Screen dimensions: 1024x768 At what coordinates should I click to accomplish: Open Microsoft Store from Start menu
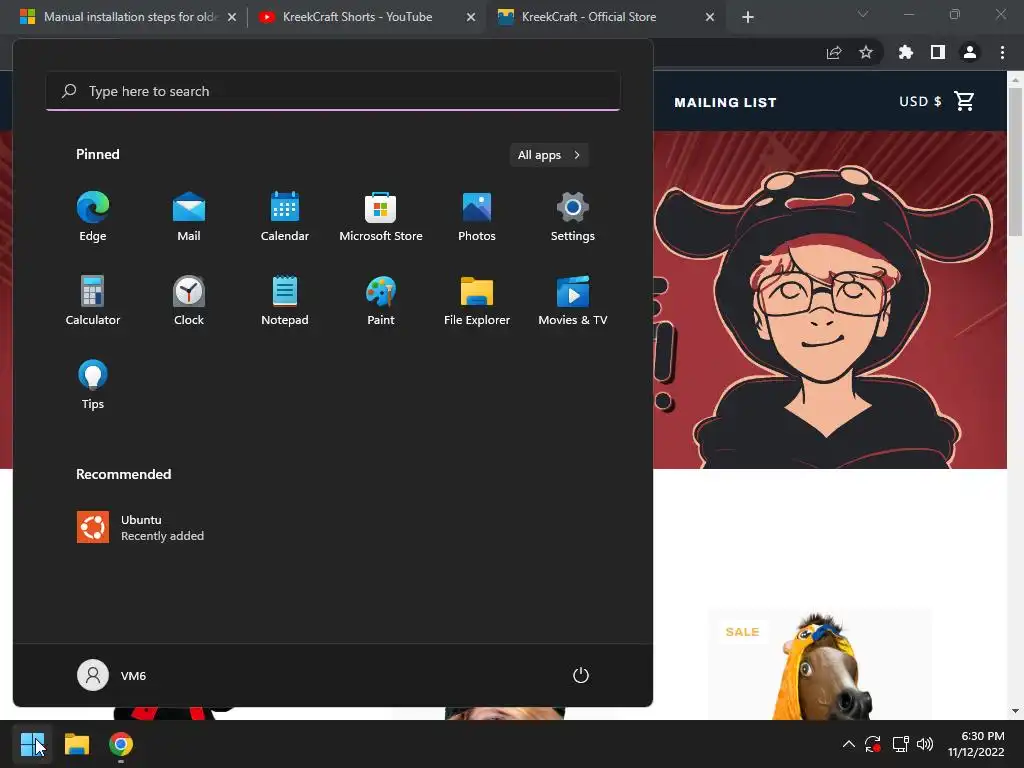381,217
